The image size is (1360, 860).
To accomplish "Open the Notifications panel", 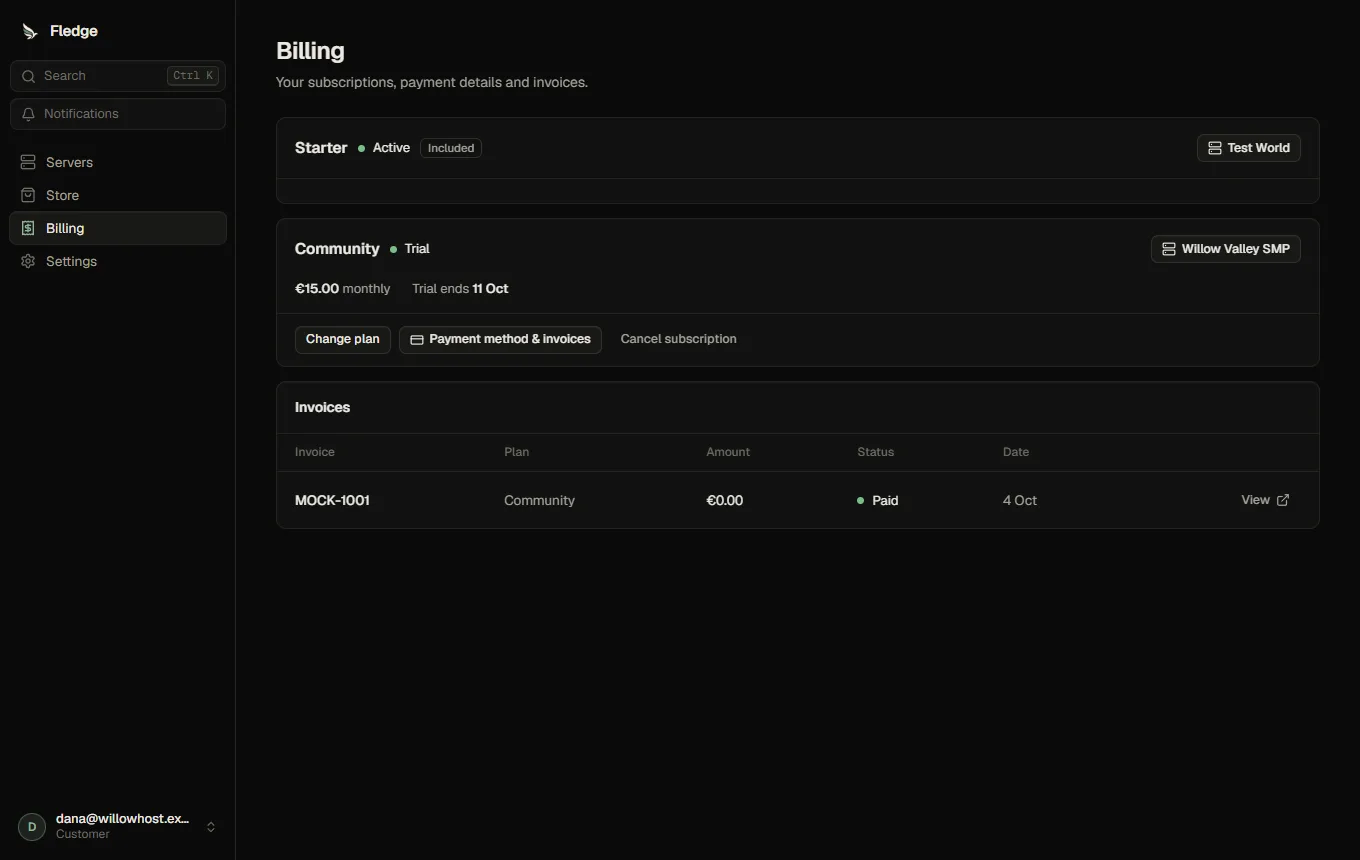I will 118,114.
